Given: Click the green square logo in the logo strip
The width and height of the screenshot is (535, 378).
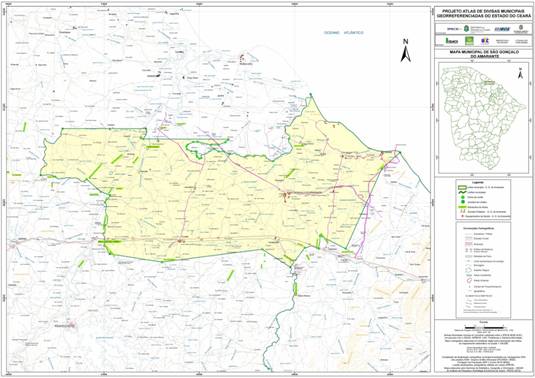Looking at the screenshot, I should point(469,41).
